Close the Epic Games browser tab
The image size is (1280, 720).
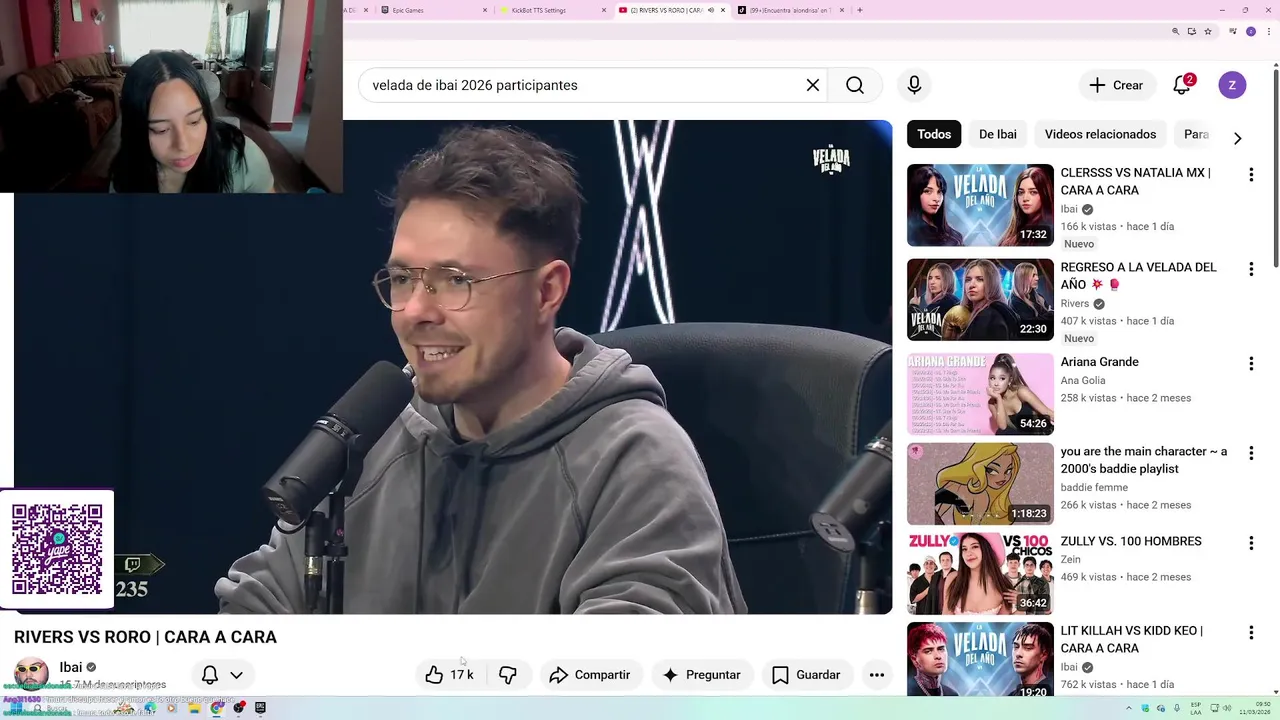tap(485, 10)
